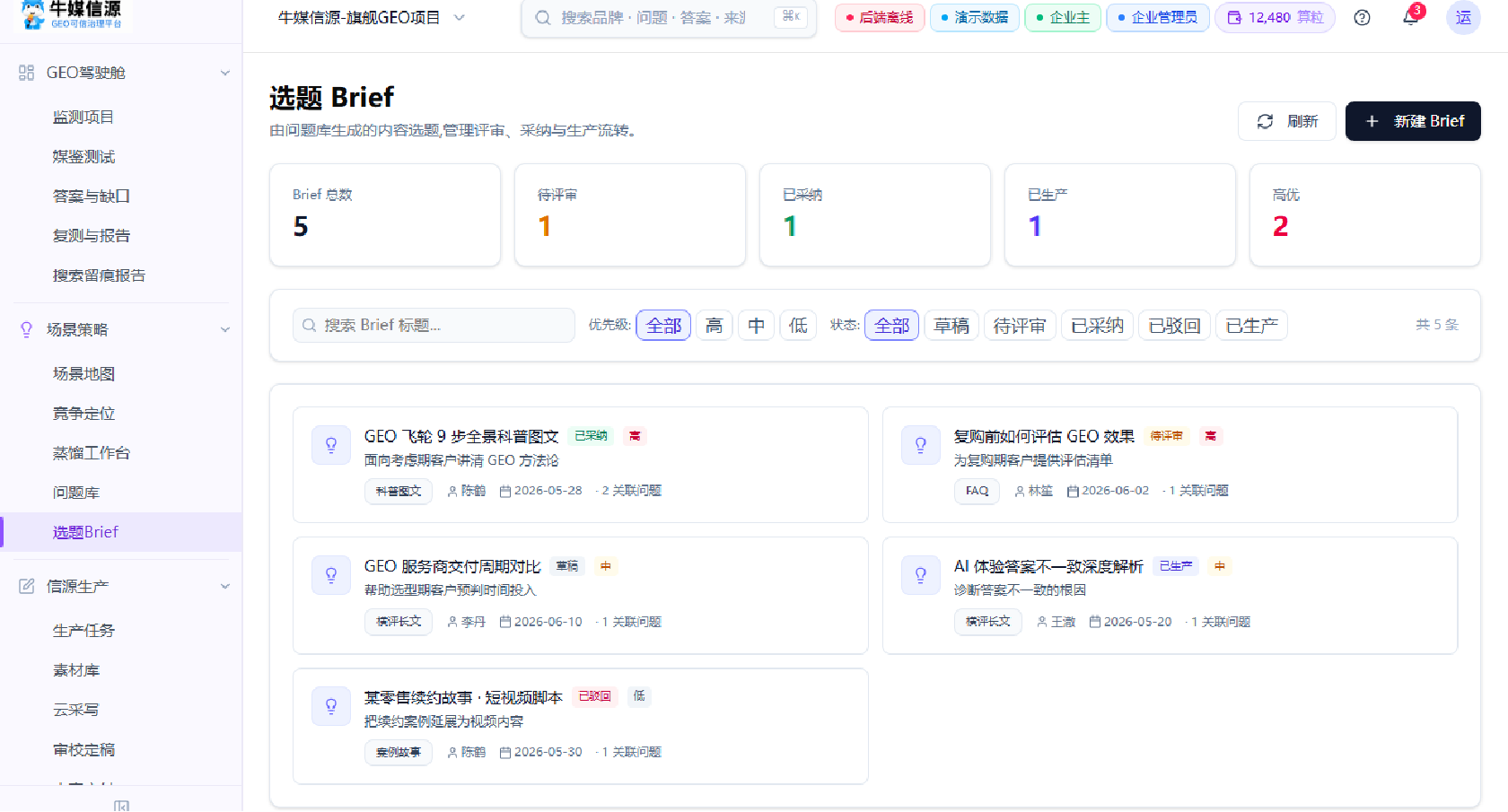The width and height of the screenshot is (1508, 812).
Task: Click the 刷新 button
Action: [1286, 121]
